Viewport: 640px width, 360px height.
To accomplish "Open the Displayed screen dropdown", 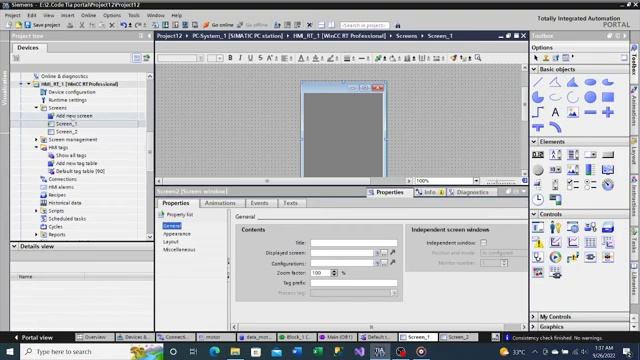I will (377, 253).
